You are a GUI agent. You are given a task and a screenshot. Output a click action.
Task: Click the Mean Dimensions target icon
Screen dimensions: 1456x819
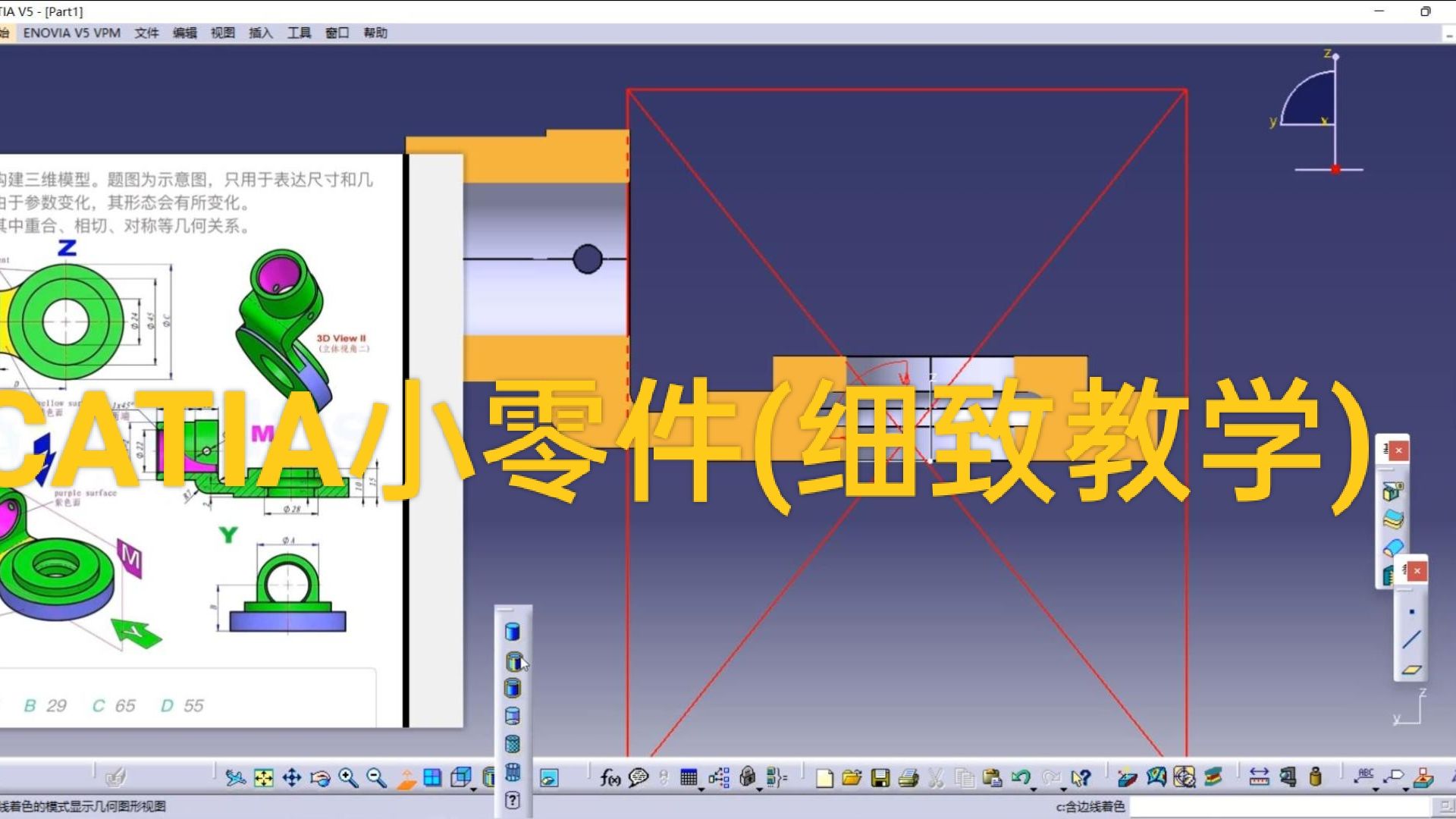pyautogui.click(x=1185, y=777)
